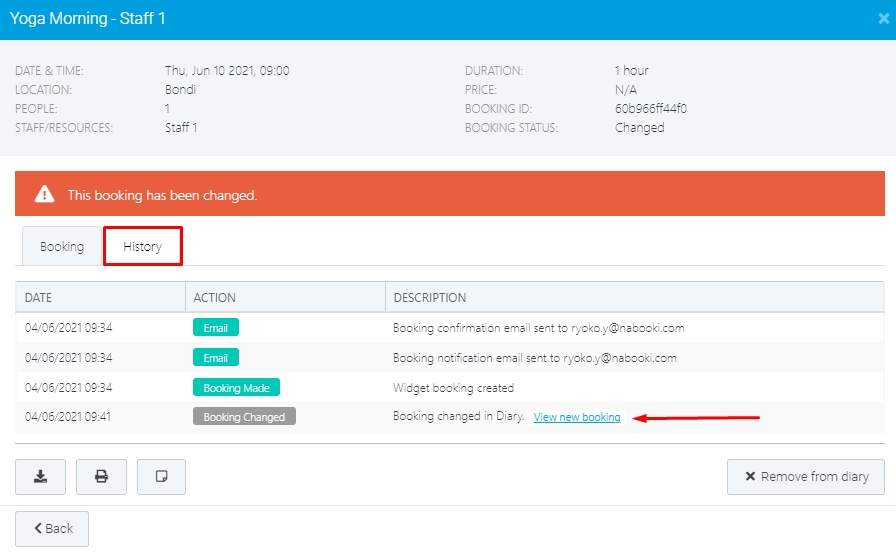Image resolution: width=896 pixels, height=555 pixels.
Task: Click the booking status Changed value
Action: [639, 127]
